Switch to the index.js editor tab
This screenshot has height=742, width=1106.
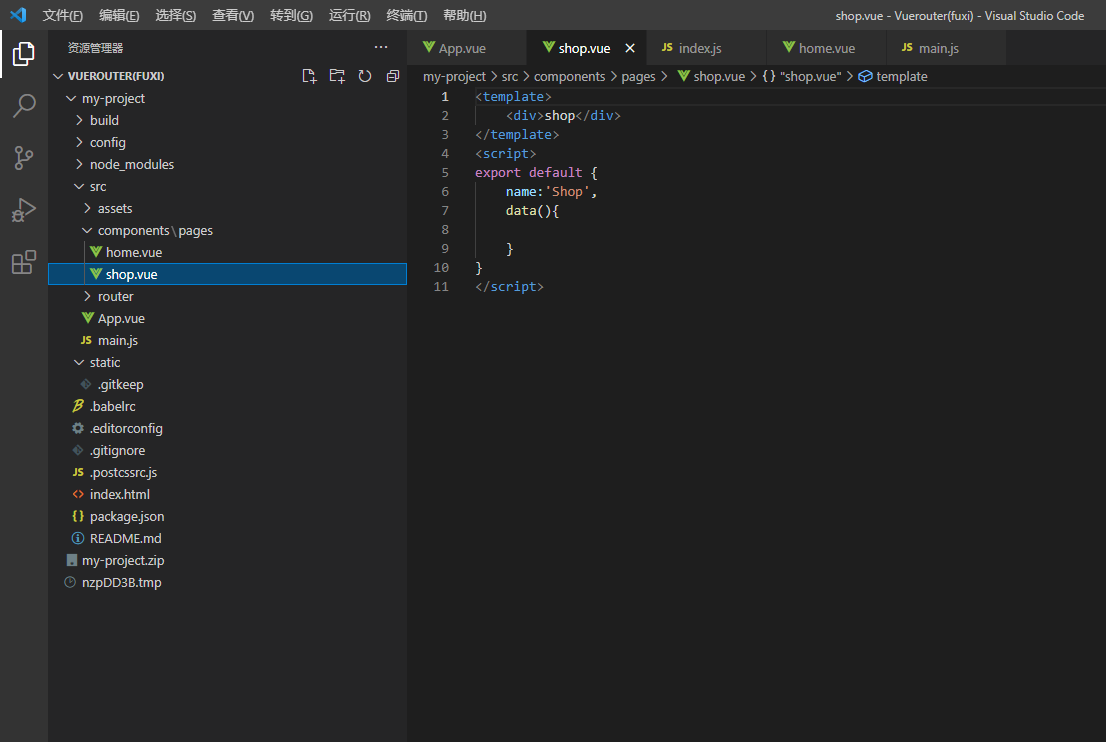(706, 48)
